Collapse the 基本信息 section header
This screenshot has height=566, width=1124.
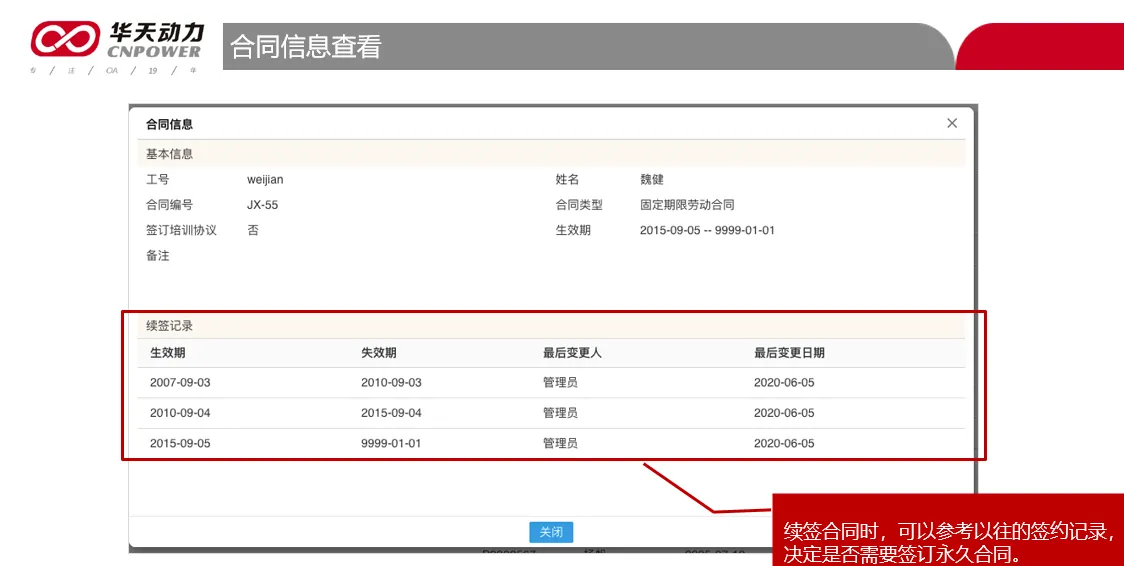coord(170,154)
